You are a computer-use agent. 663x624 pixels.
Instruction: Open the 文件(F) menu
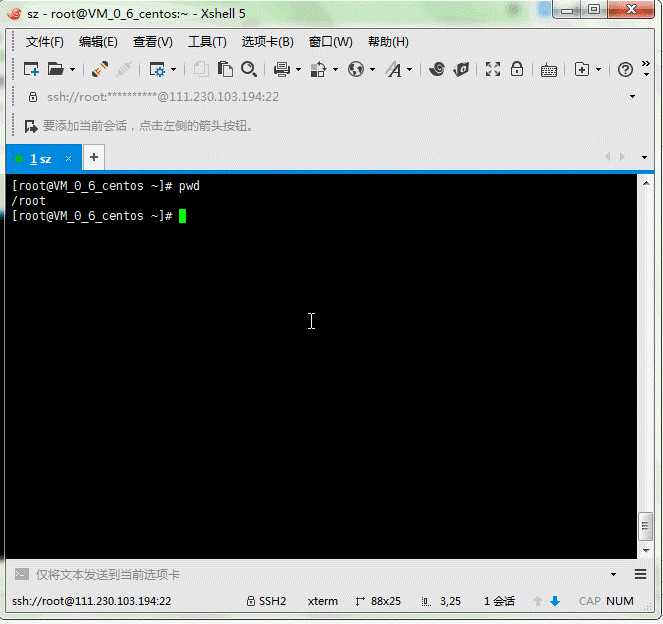45,42
